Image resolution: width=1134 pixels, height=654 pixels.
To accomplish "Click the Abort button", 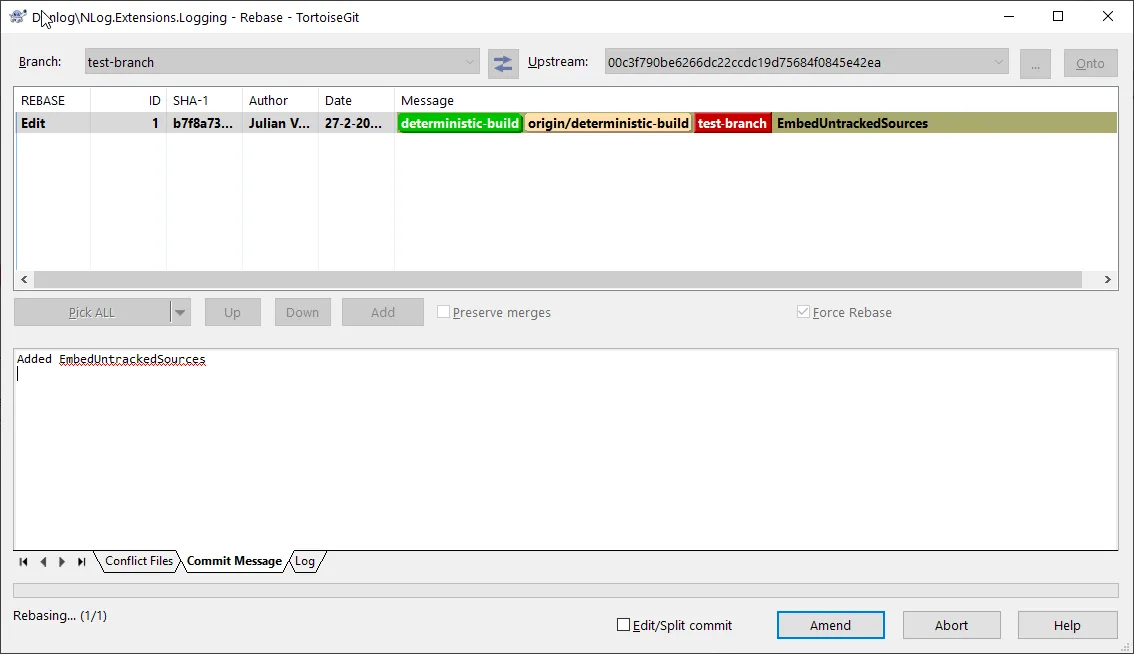I will pyautogui.click(x=951, y=625).
